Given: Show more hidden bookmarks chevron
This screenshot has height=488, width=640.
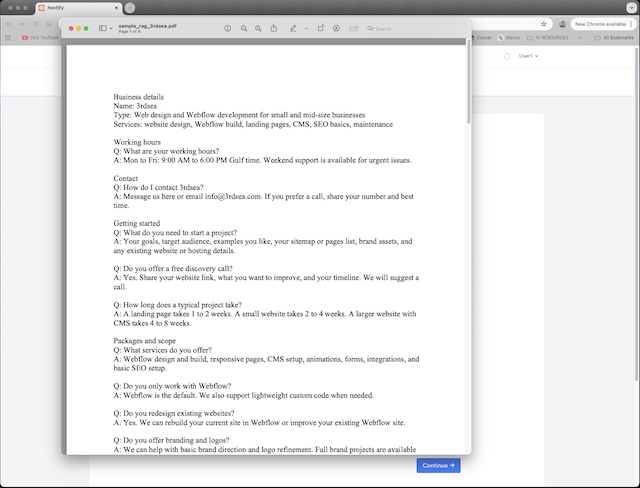Looking at the screenshot, I should 580,38.
